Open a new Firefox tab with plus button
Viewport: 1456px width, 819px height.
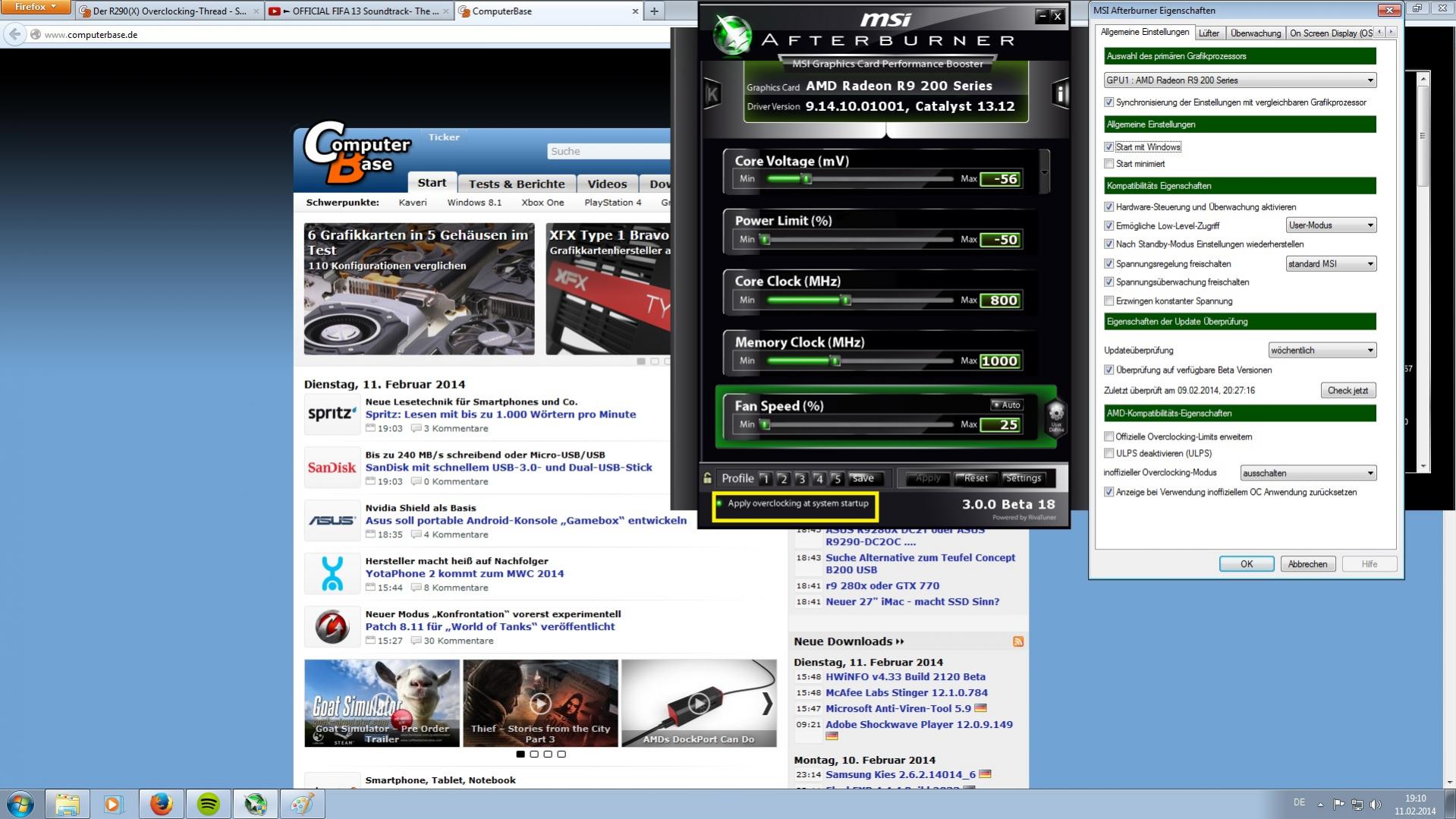tap(654, 11)
